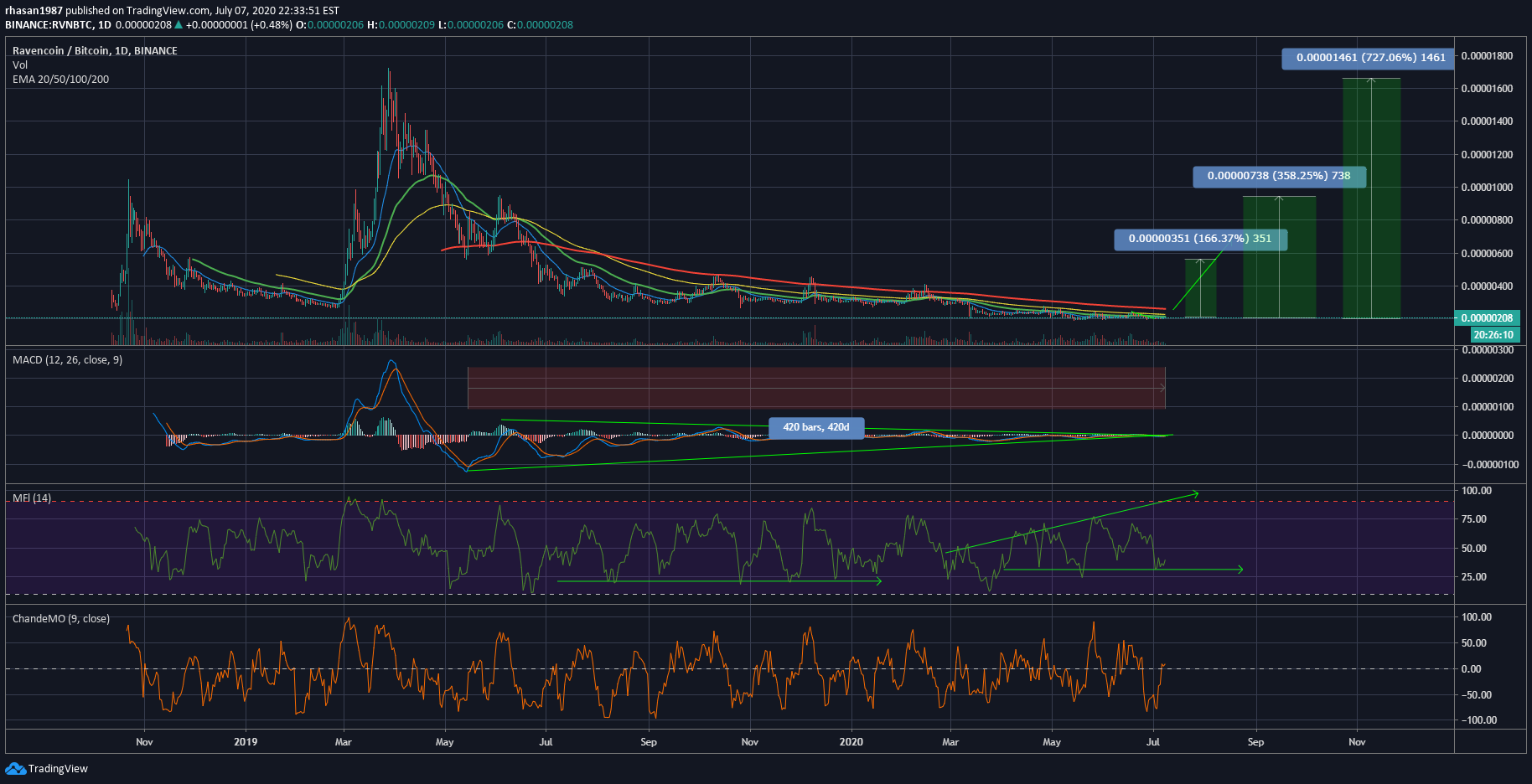Click the 0.00001800 price axis value
This screenshot has height=784, width=1532.
(x=1487, y=56)
